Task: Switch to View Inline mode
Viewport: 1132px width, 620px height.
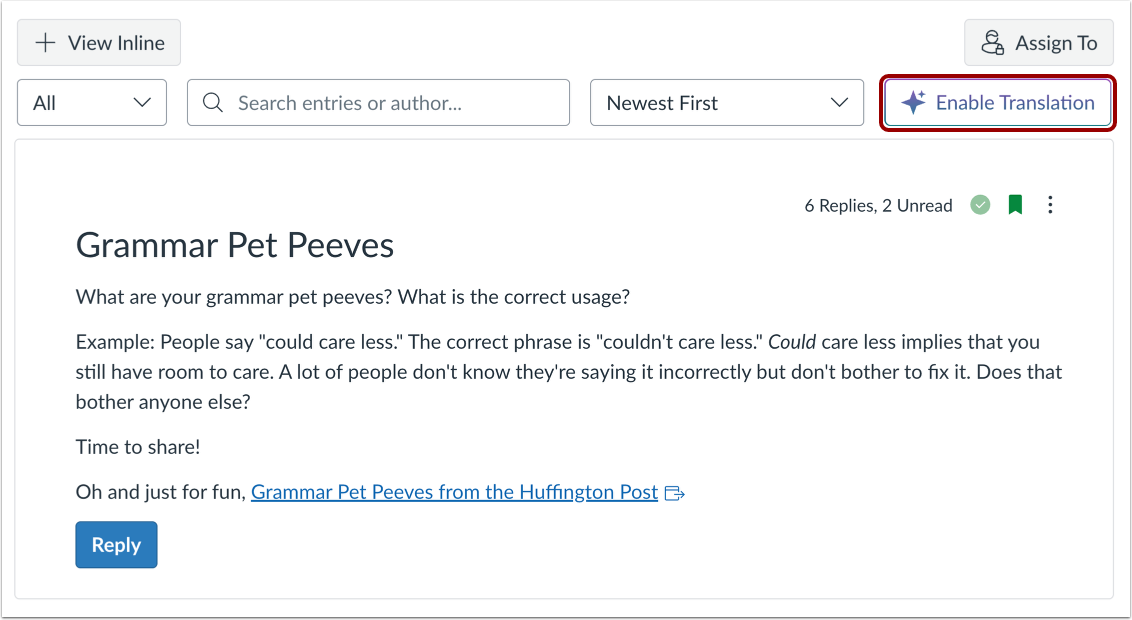Action: click(99, 43)
